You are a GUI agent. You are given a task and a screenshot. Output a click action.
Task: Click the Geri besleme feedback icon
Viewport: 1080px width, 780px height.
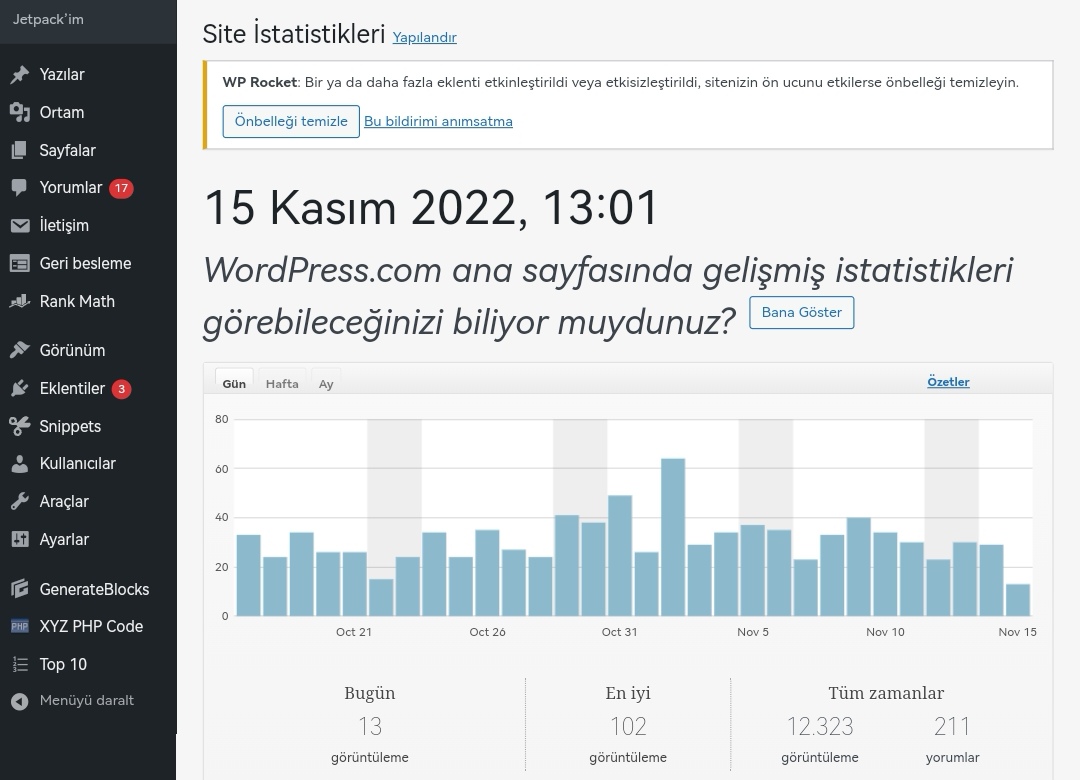(x=20, y=263)
